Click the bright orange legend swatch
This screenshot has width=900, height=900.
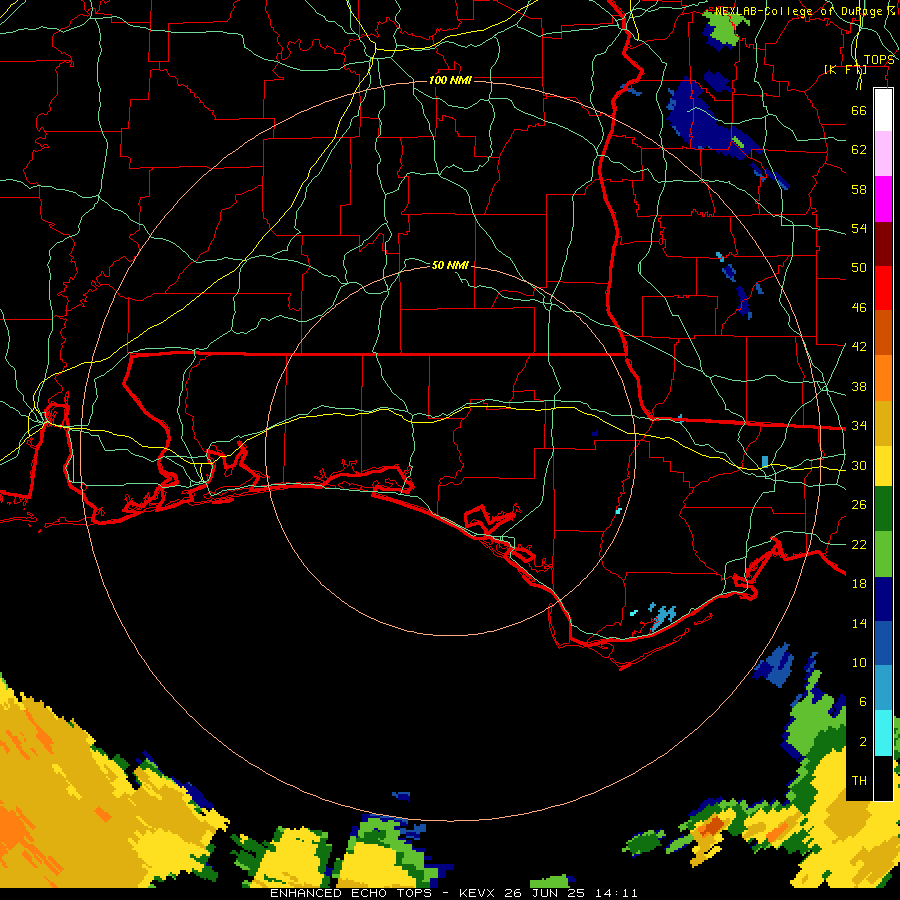pos(883,378)
